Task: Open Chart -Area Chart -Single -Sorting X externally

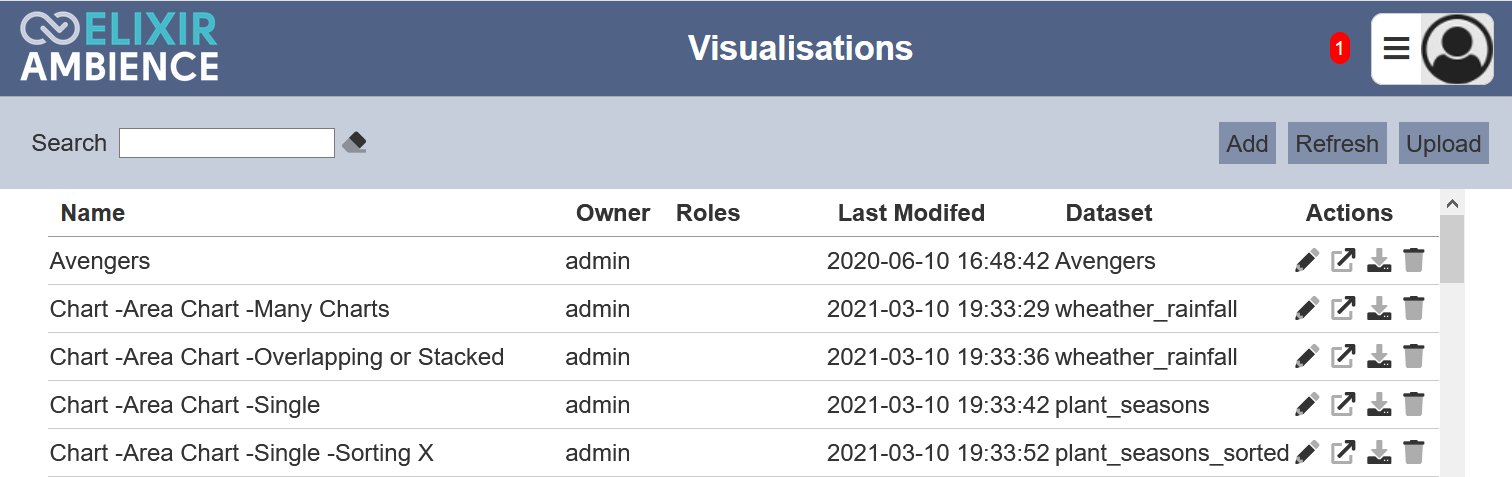Action: tap(1343, 453)
